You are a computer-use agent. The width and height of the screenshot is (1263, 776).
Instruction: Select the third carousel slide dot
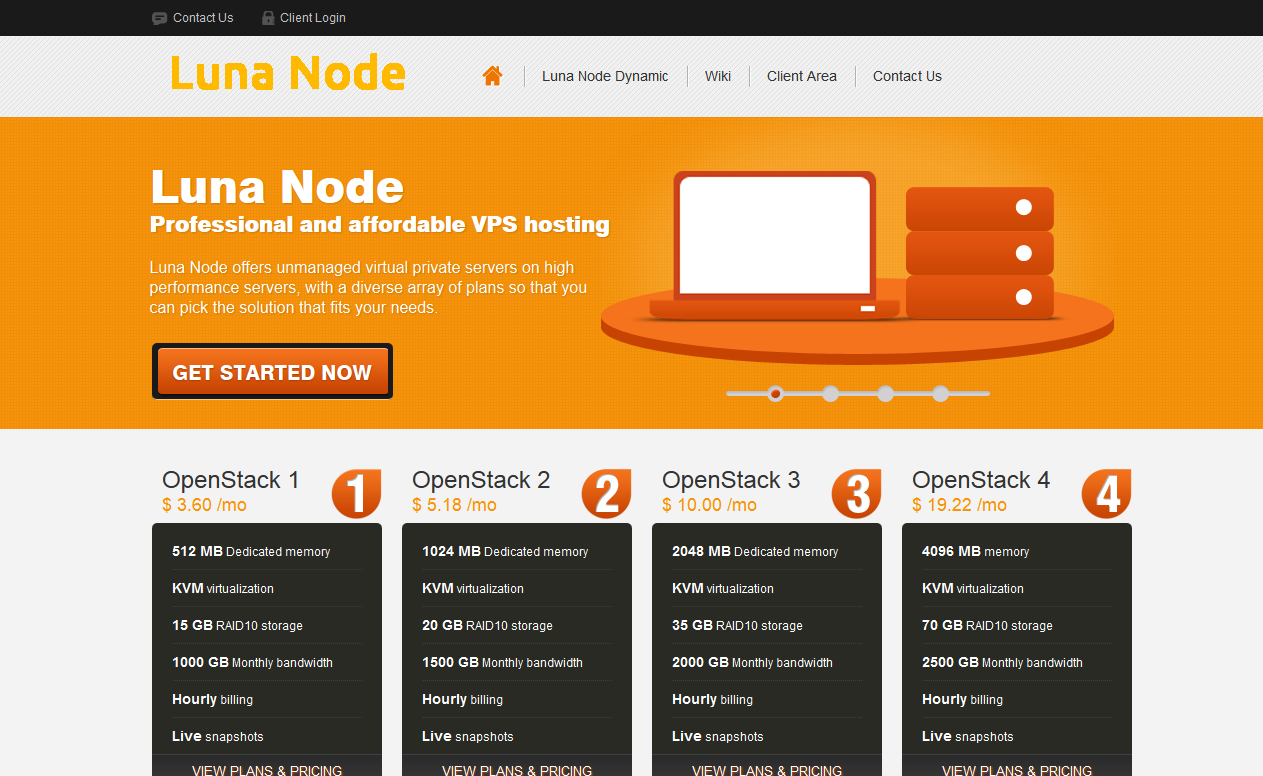click(885, 394)
